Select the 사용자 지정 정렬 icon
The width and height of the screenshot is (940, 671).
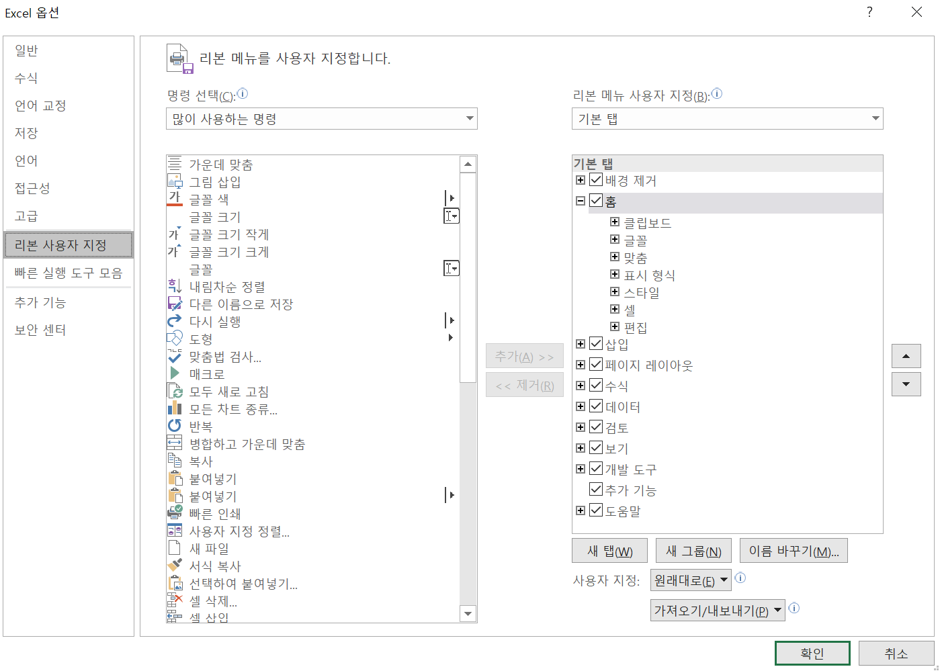174,531
